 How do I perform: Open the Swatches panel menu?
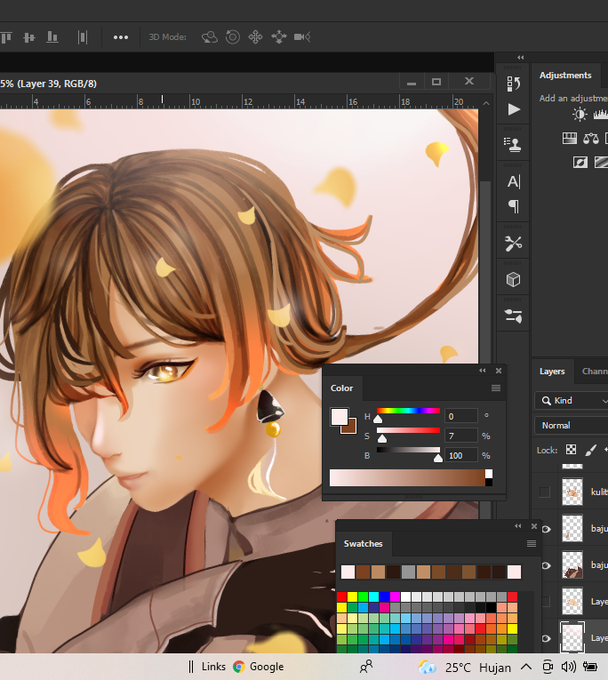point(531,544)
